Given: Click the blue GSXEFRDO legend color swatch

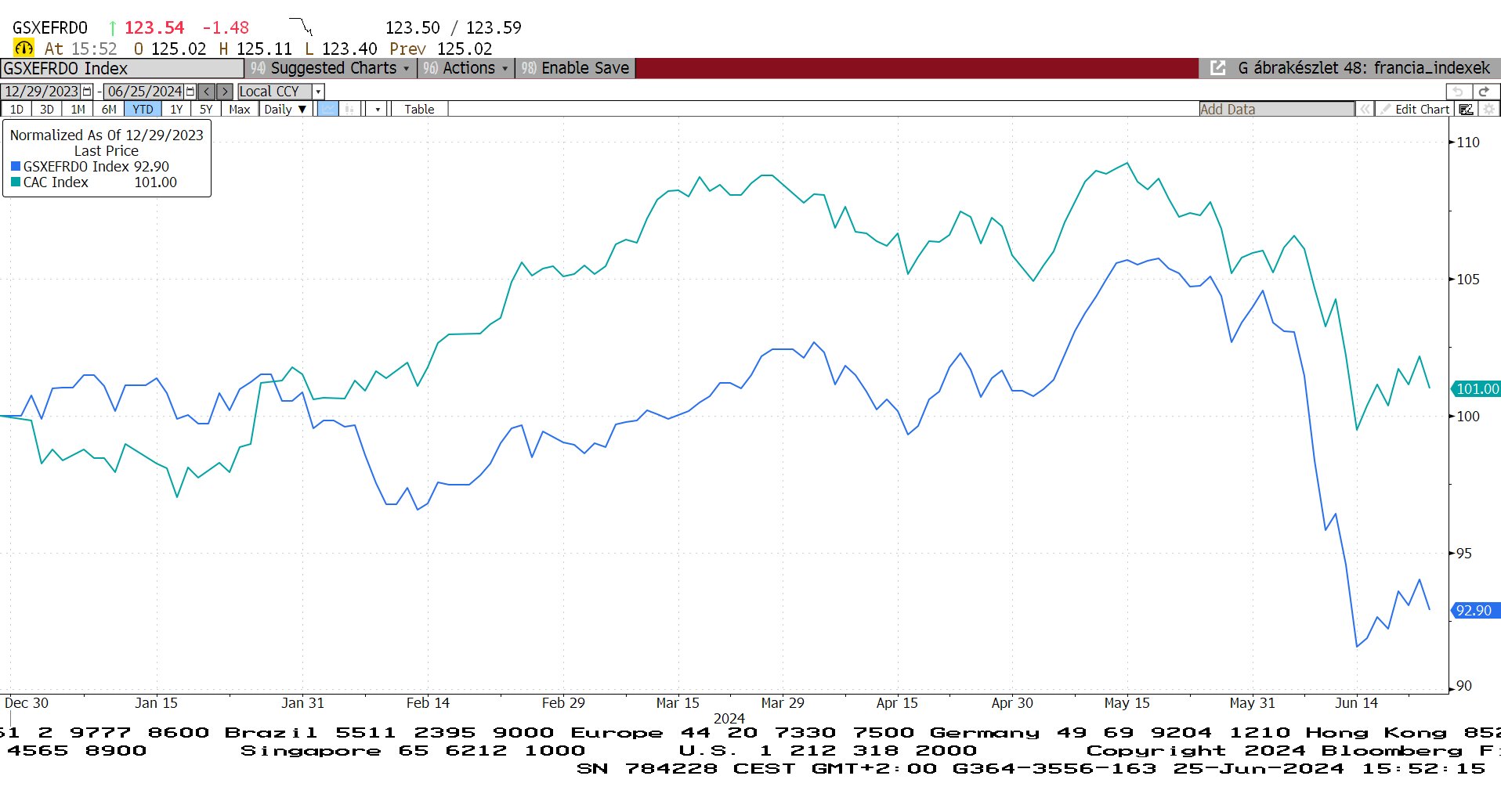Looking at the screenshot, I should pyautogui.click(x=16, y=167).
